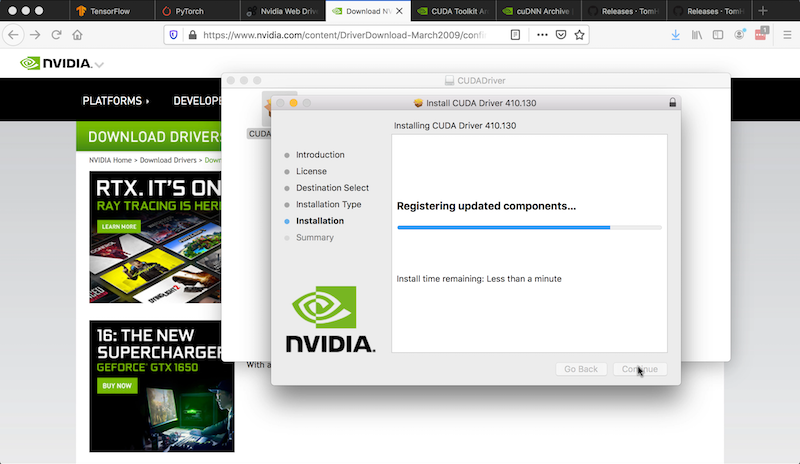Switch to the cuDNN Archive tab
Screen dimensions: 800x464
point(538,11)
